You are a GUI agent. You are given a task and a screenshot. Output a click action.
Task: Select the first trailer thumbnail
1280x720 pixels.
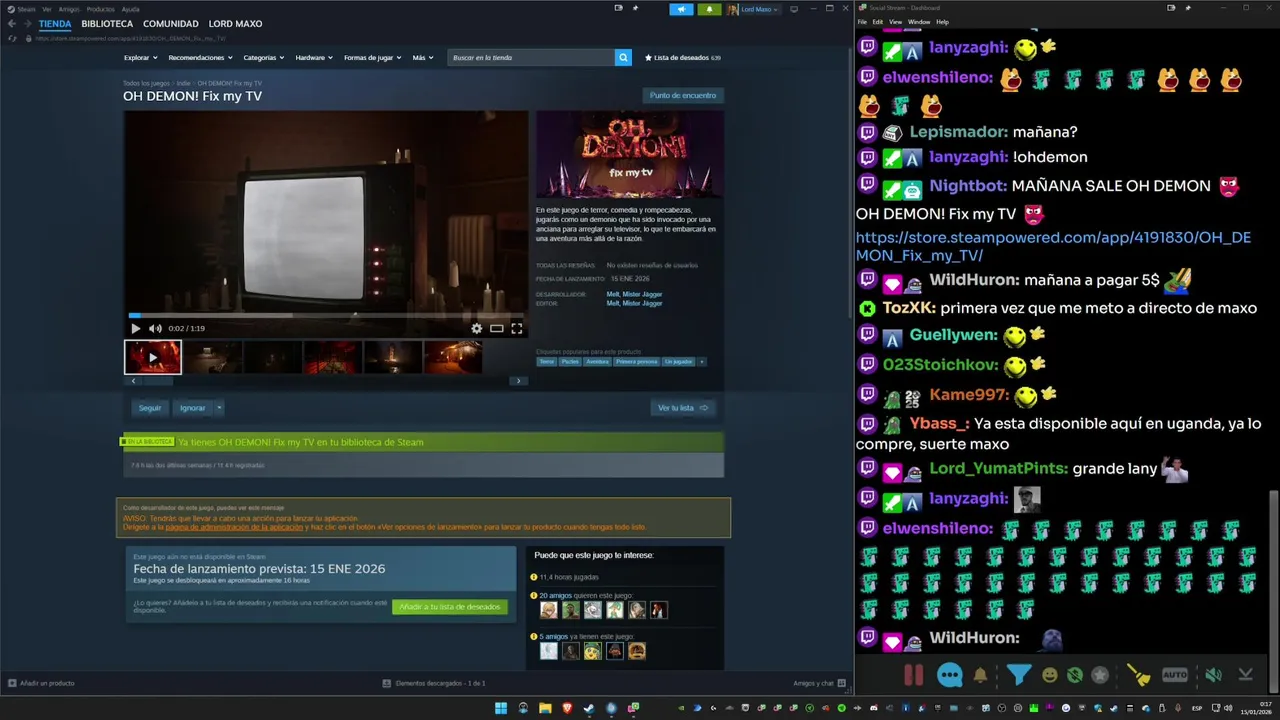point(153,357)
